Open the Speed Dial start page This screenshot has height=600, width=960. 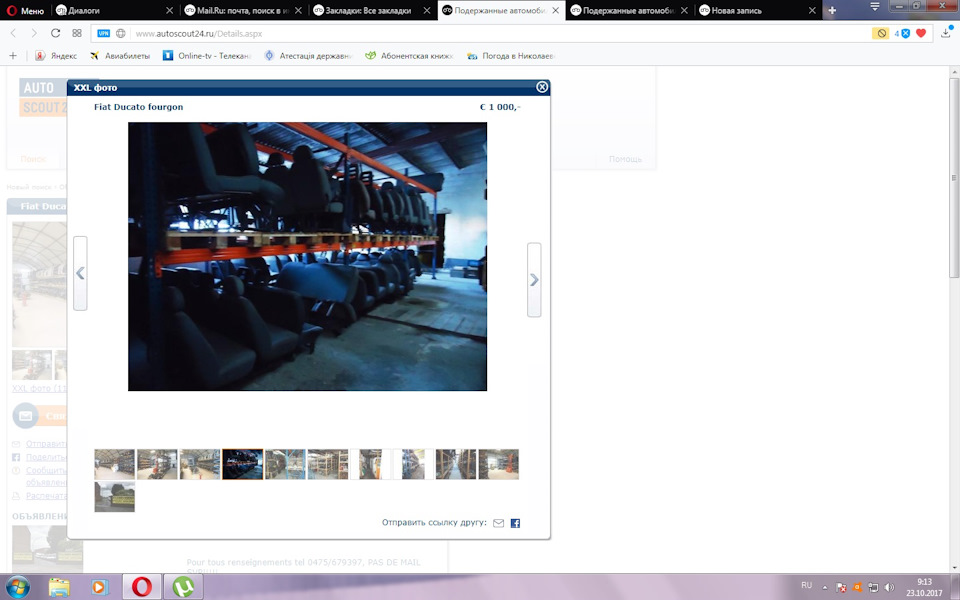(x=77, y=33)
